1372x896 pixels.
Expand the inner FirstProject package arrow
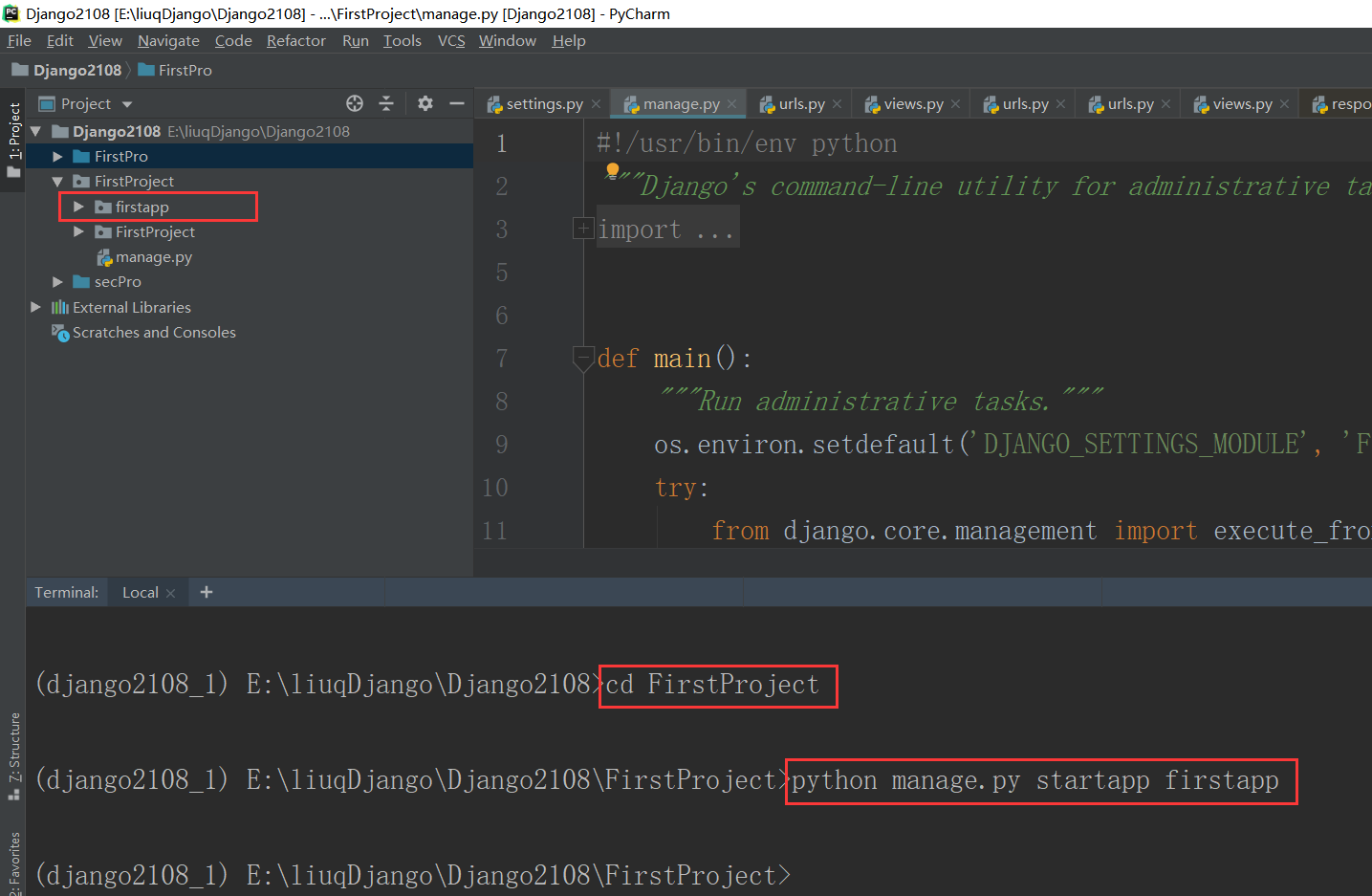pyautogui.click(x=78, y=231)
